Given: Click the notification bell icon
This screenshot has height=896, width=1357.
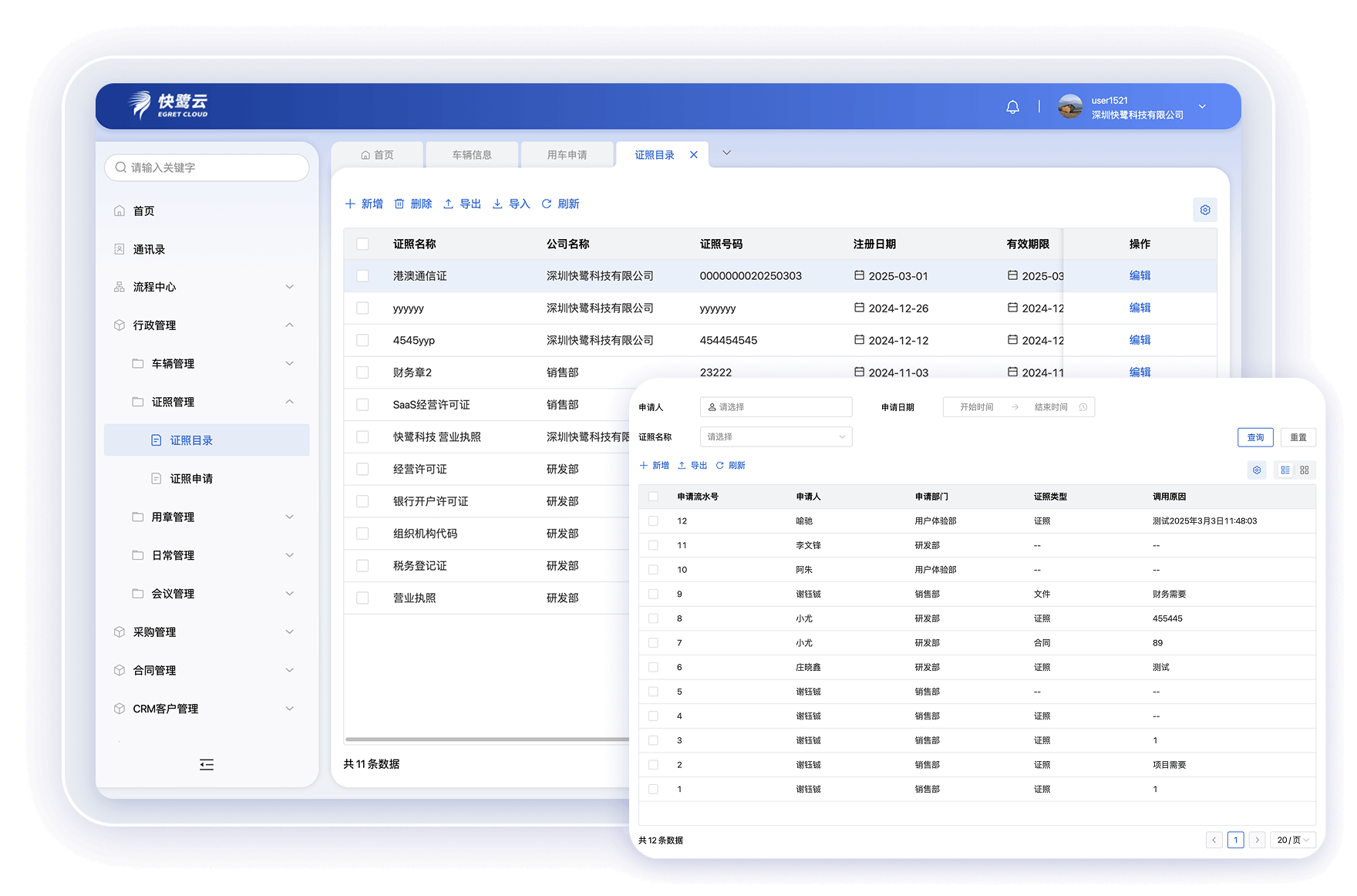Looking at the screenshot, I should (1012, 107).
